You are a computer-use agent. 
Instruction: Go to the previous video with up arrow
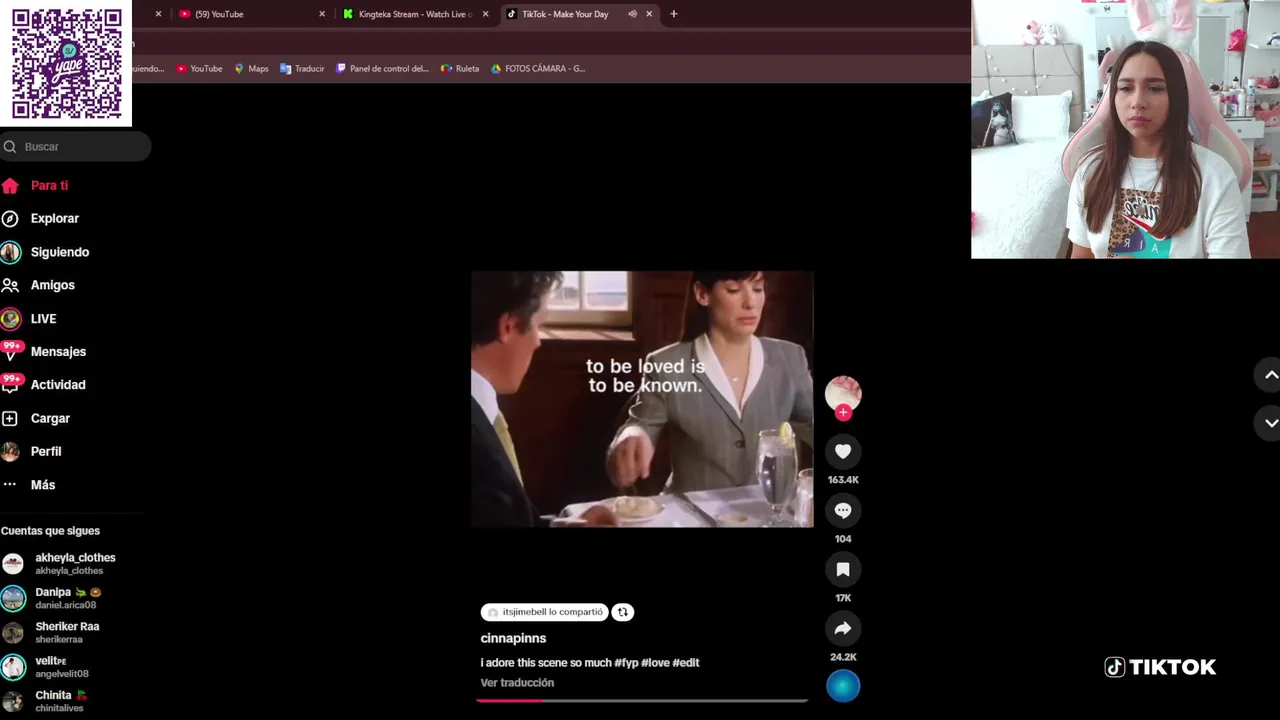point(1271,375)
